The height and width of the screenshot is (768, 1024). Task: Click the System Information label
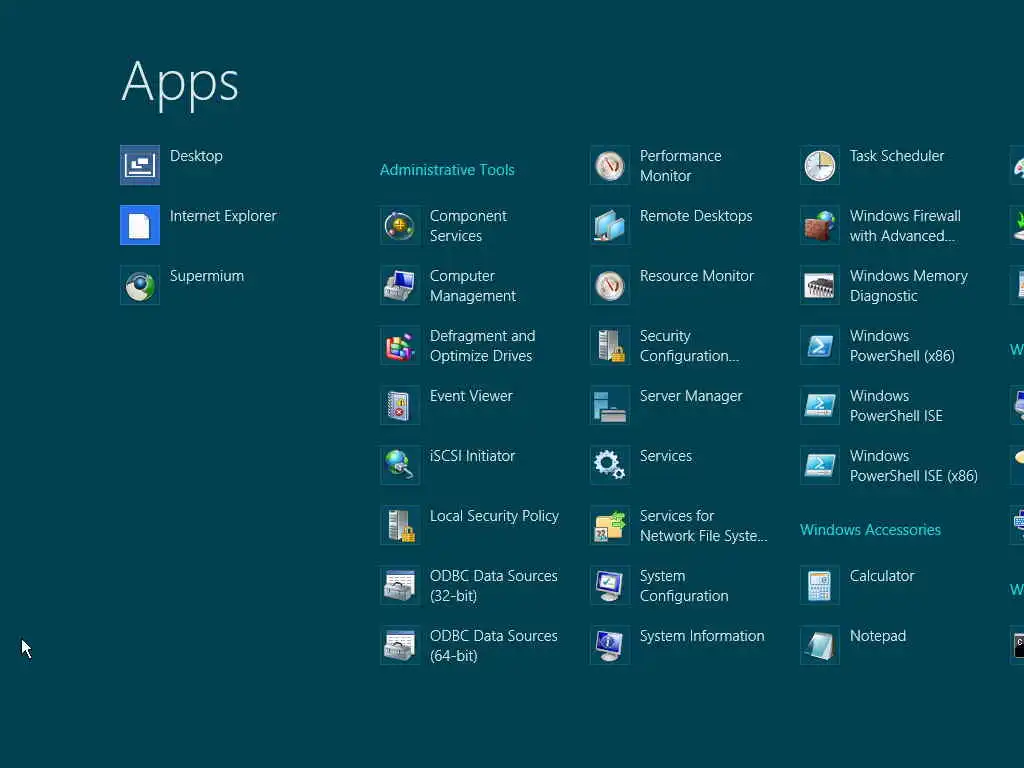702,636
